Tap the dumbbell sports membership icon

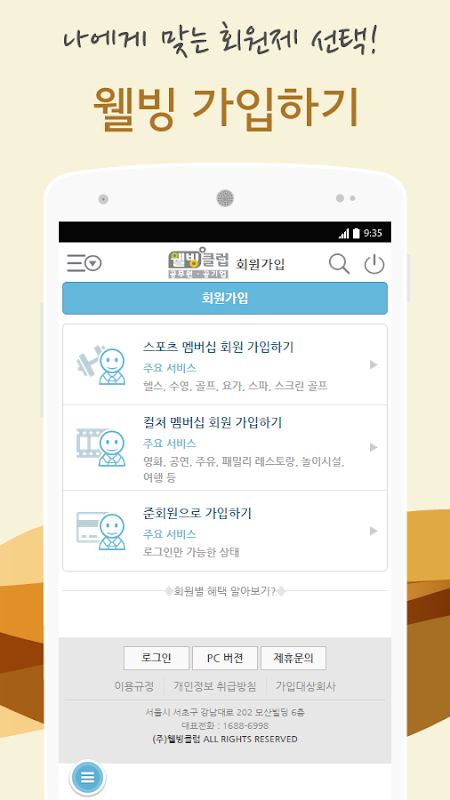tap(101, 365)
